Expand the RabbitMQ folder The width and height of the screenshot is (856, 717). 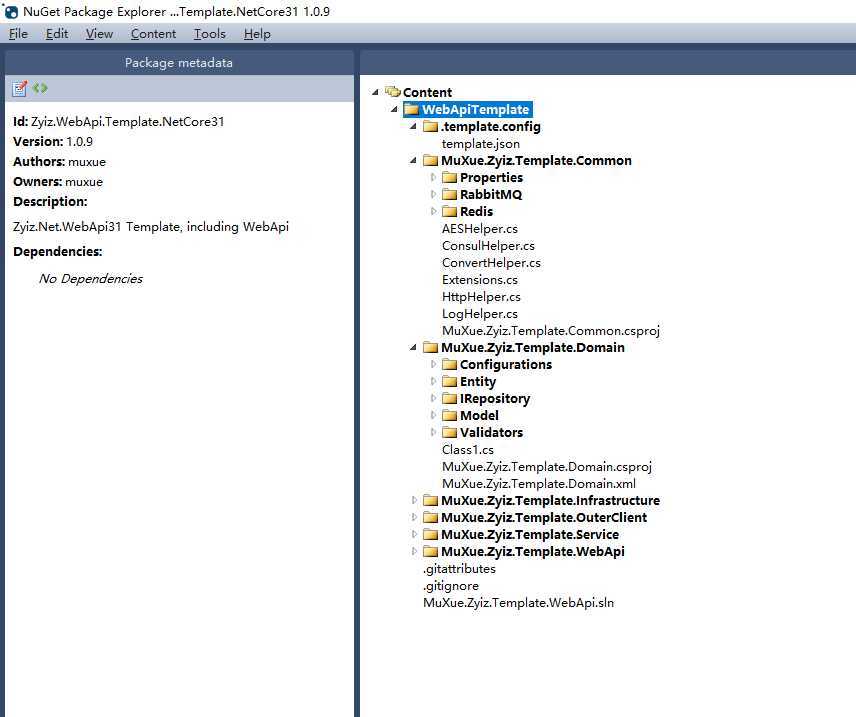[x=433, y=194]
